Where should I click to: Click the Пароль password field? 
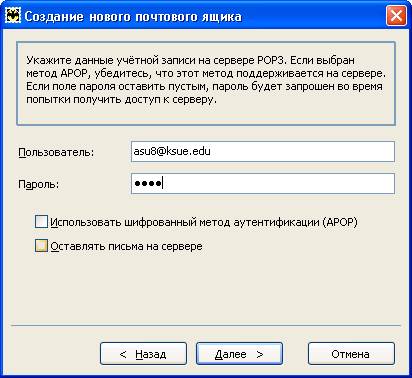[x=263, y=183]
